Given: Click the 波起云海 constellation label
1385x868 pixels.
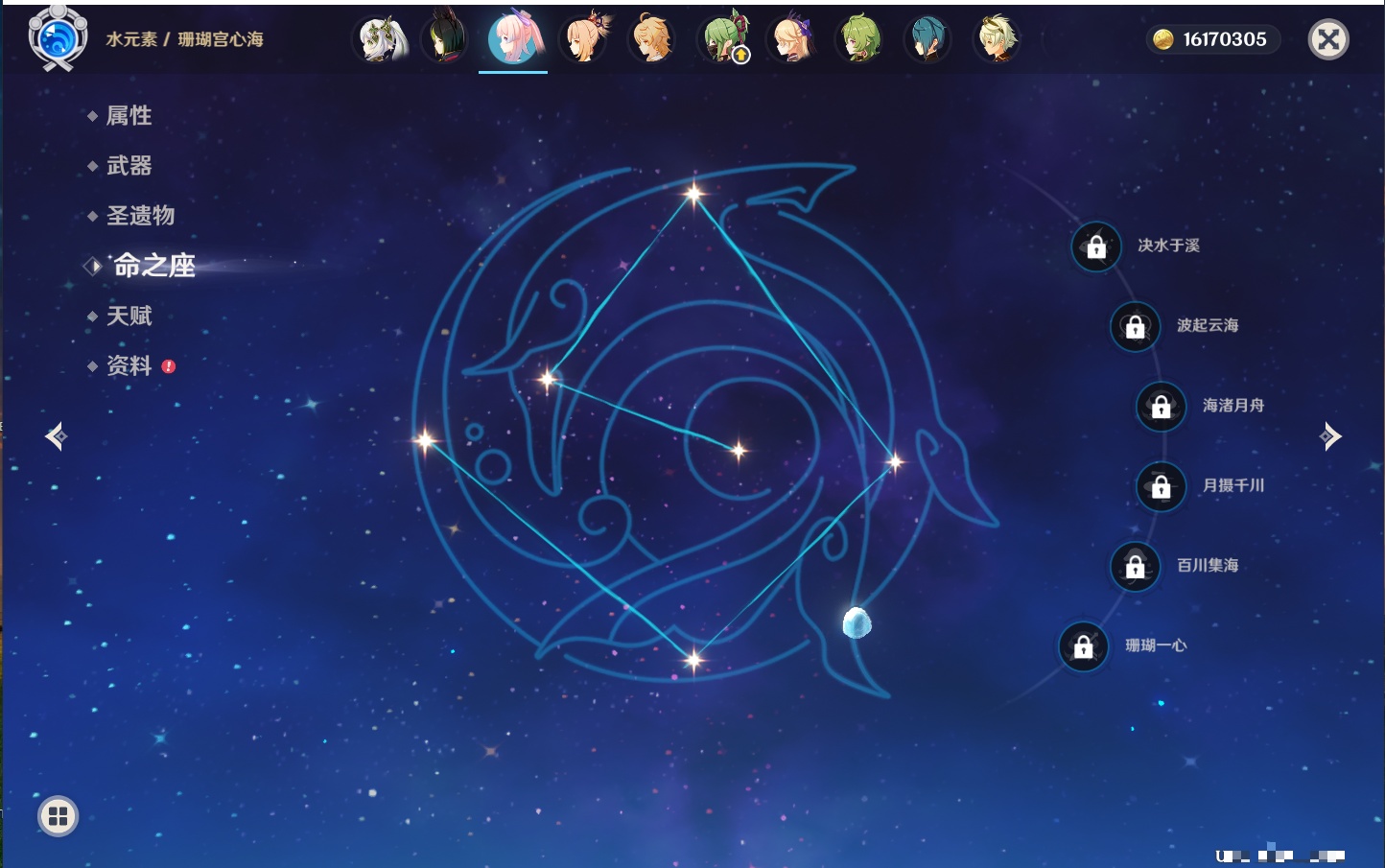Looking at the screenshot, I should pos(1208,325).
